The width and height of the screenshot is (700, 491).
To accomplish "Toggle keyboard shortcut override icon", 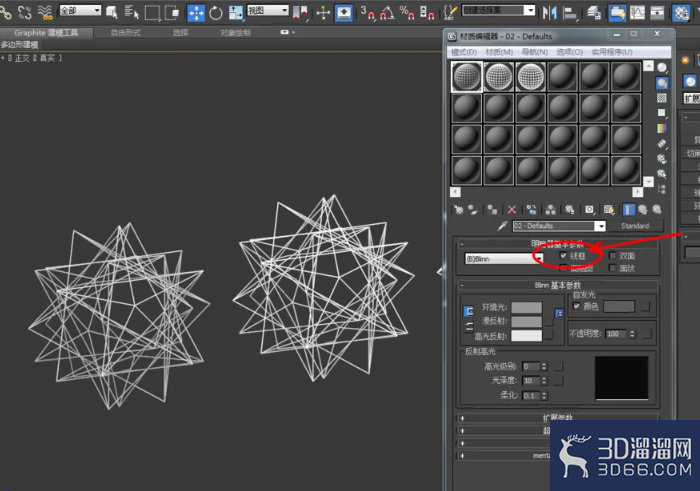I will tap(343, 12).
